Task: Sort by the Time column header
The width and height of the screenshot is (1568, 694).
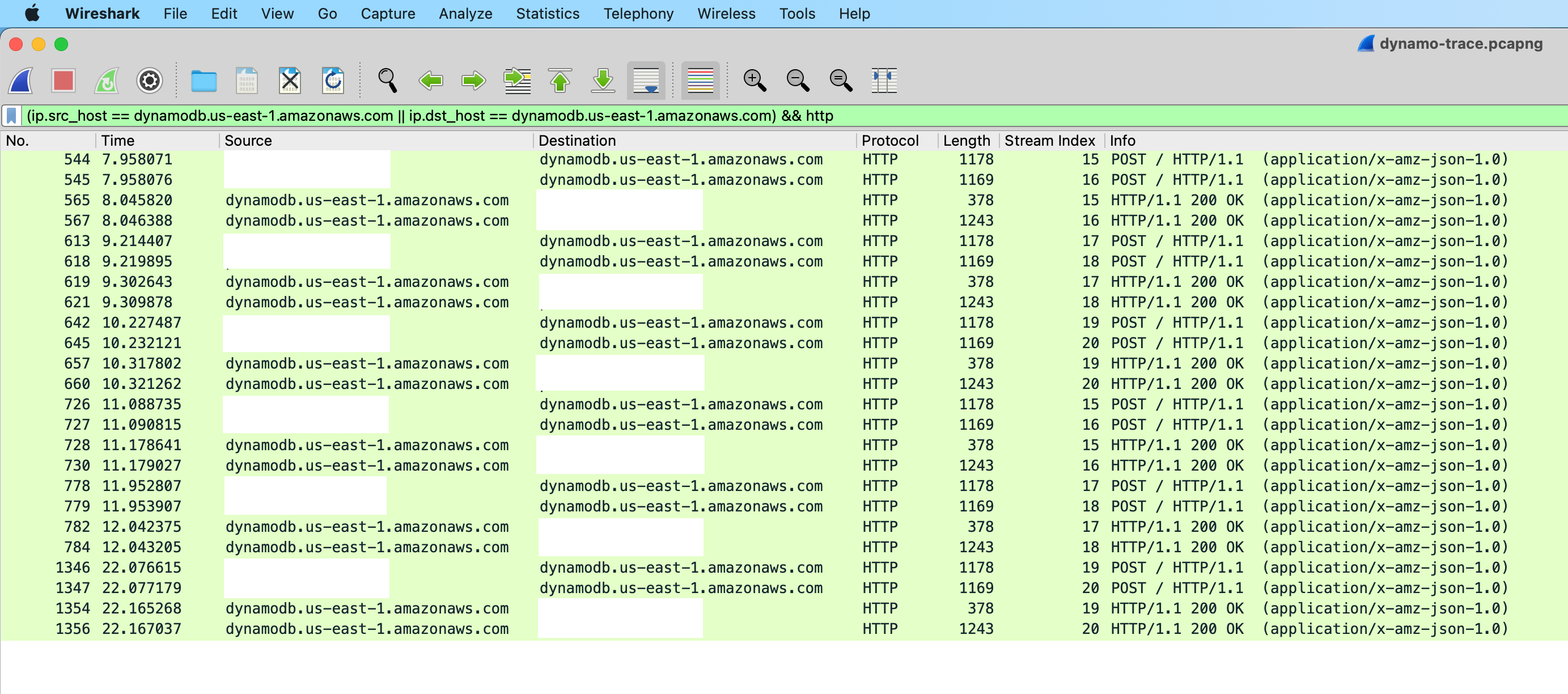Action: pos(157,141)
